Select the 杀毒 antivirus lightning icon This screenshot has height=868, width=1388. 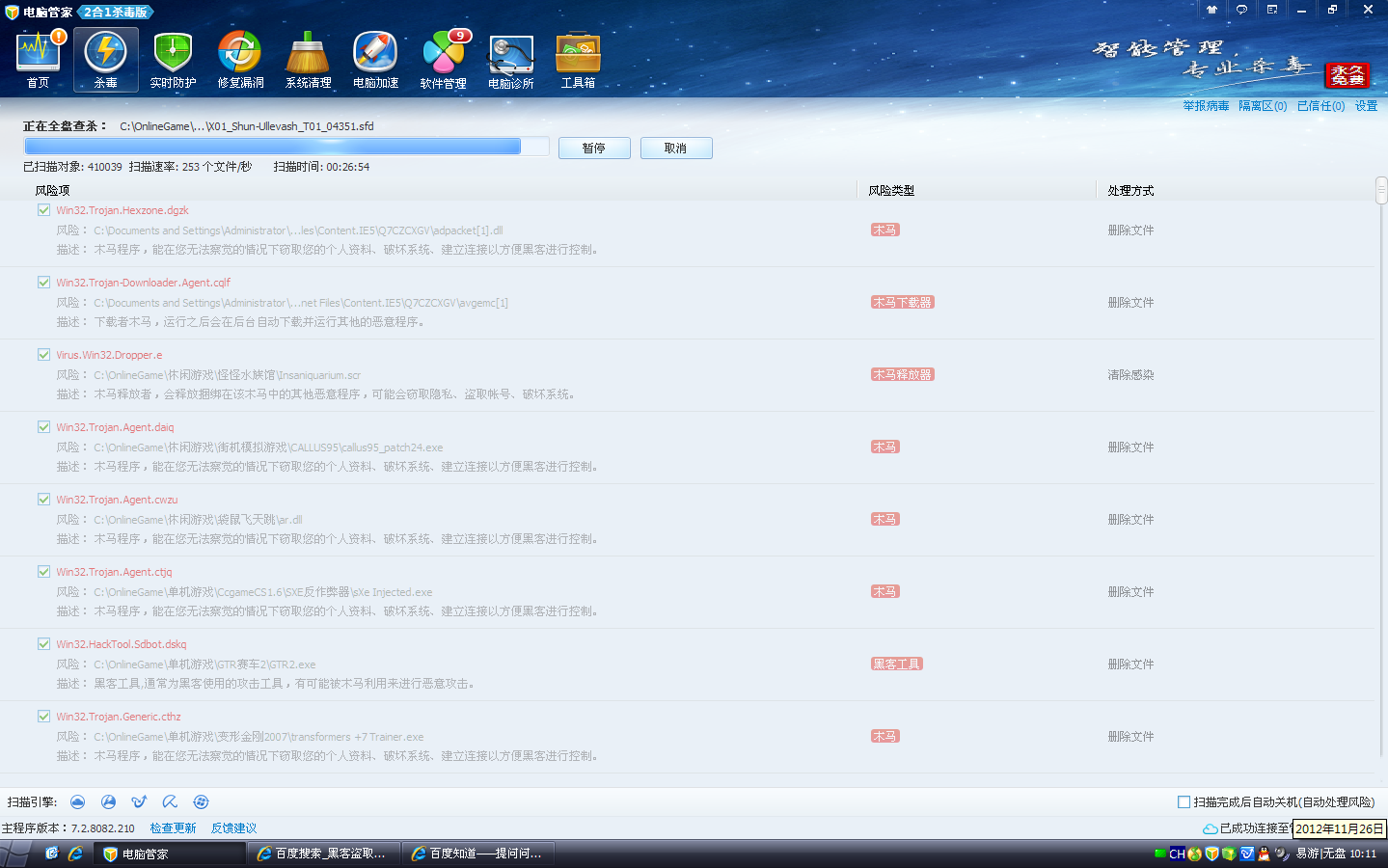[x=106, y=60]
